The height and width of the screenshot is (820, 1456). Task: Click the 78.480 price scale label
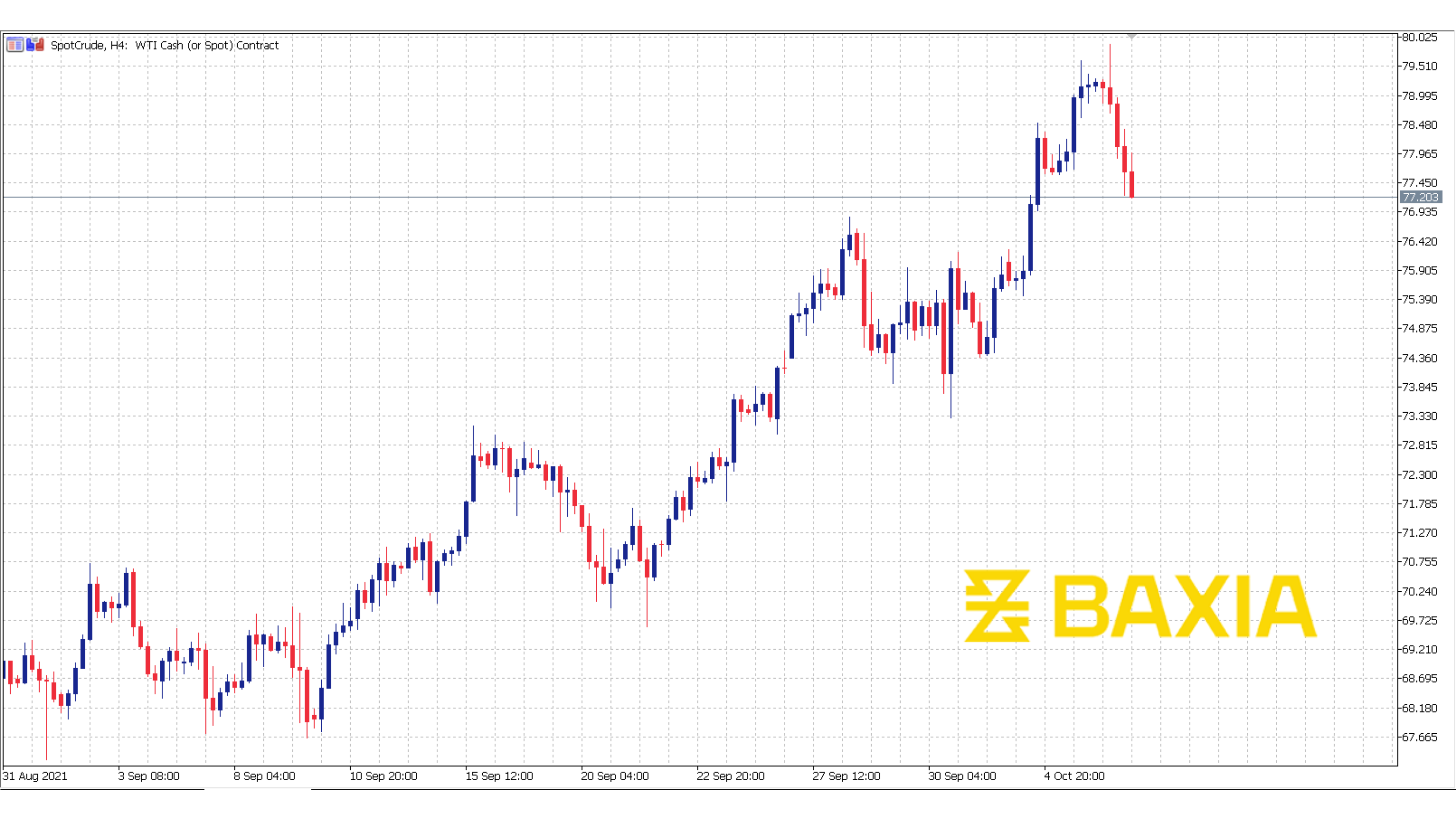(1419, 125)
